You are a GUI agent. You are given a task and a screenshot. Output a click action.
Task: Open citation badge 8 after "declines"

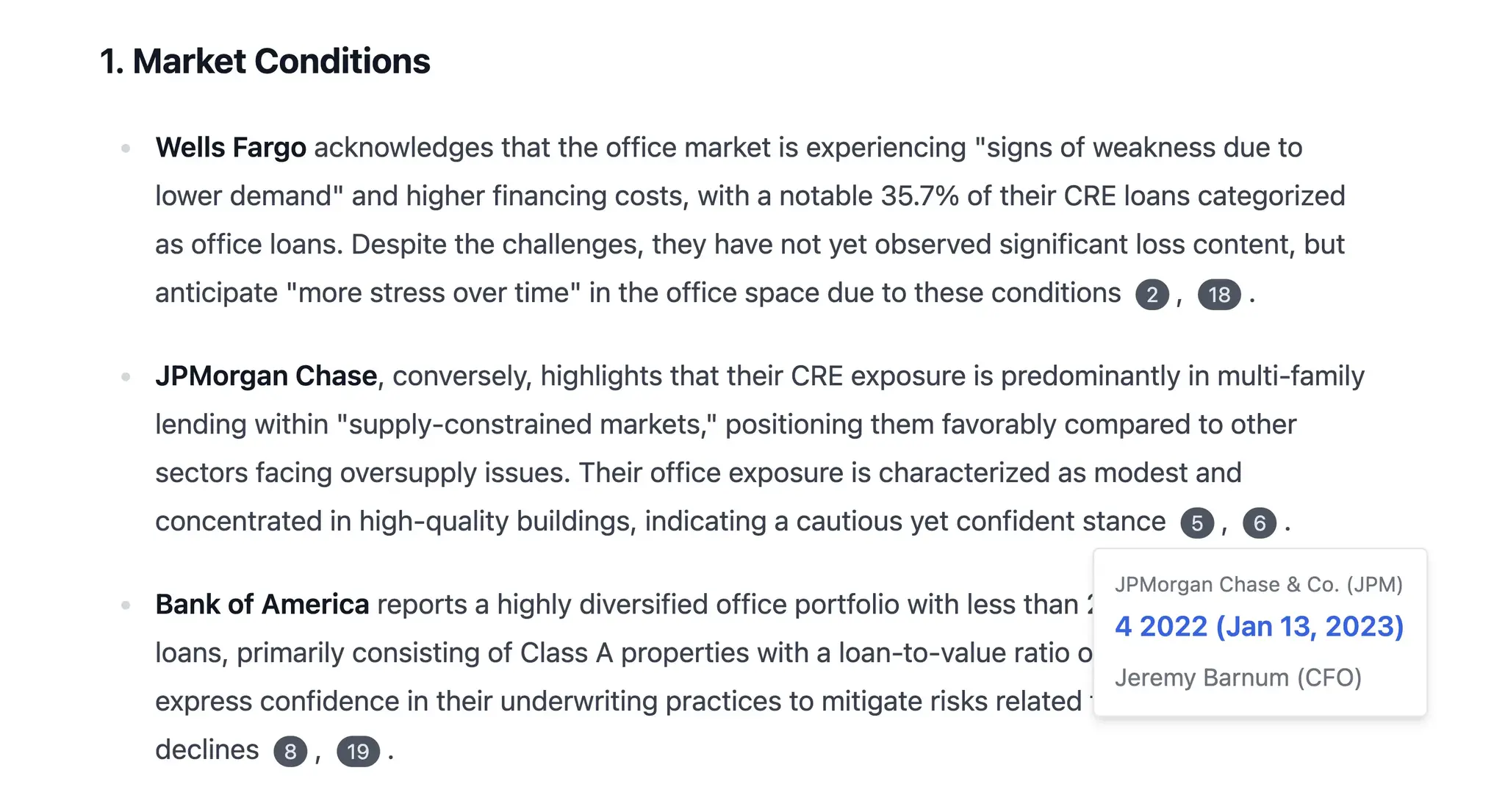tap(290, 752)
